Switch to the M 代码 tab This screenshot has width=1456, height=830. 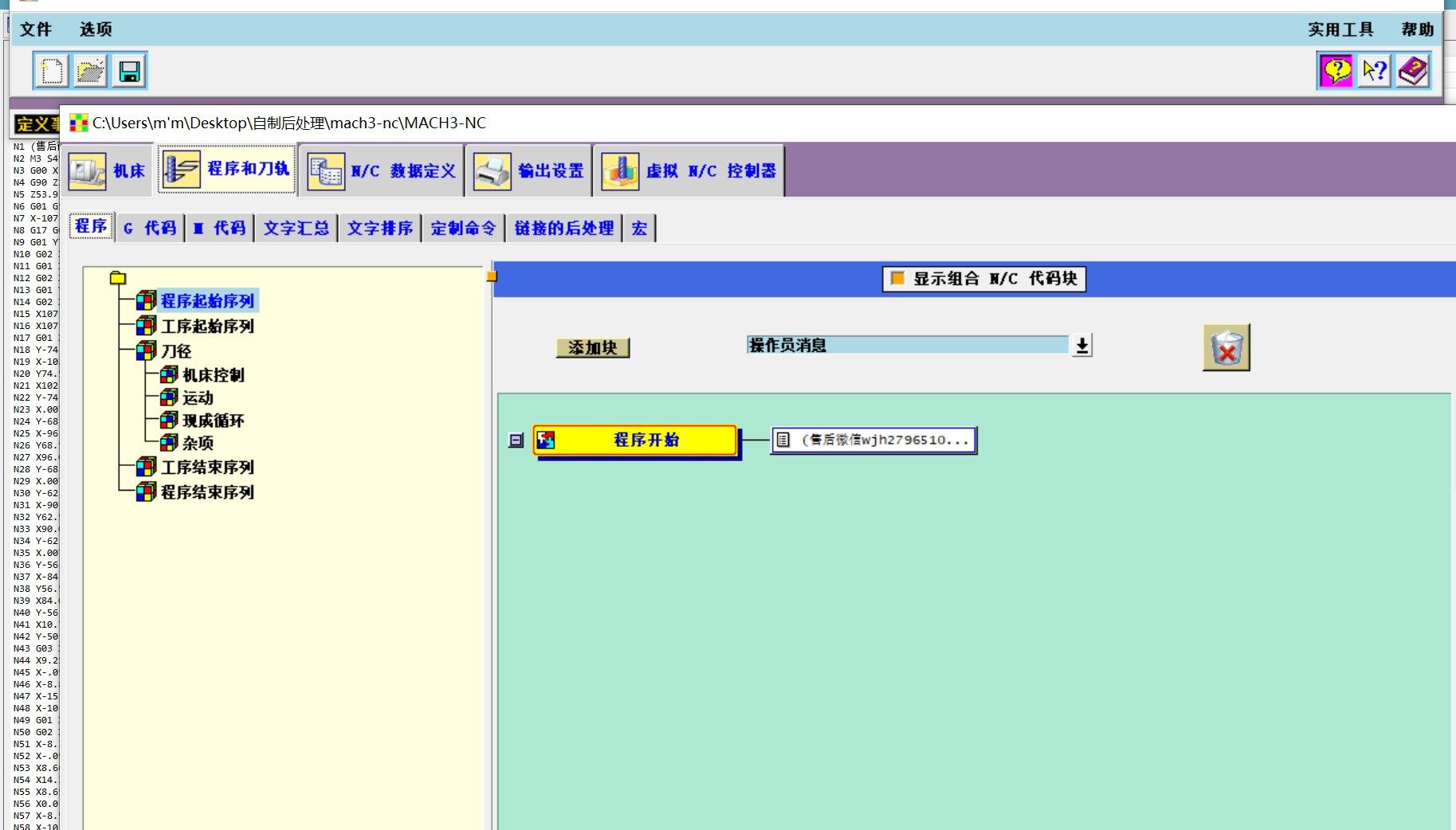point(219,229)
